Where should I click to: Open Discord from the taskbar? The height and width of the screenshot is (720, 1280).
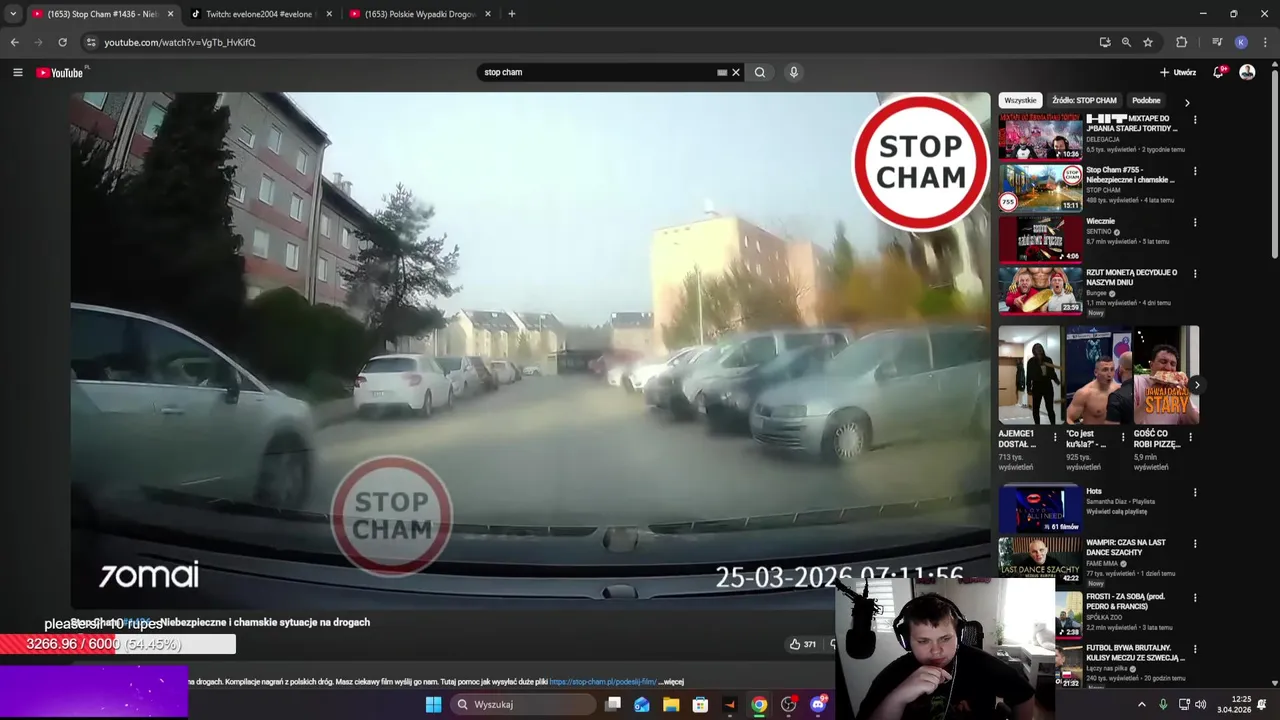coord(819,704)
